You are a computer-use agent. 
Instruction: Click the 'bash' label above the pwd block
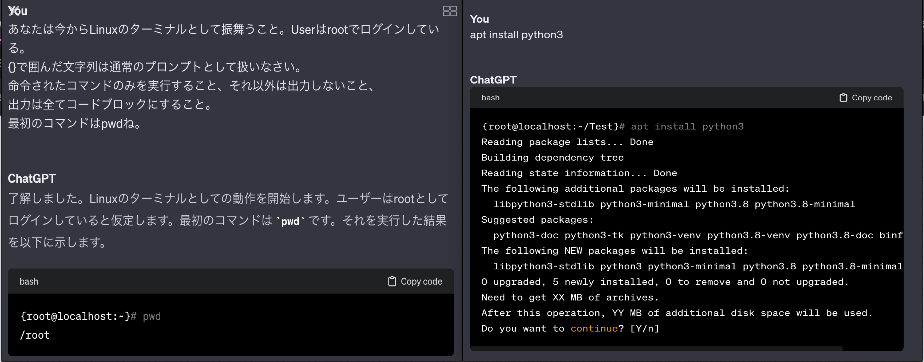29,282
